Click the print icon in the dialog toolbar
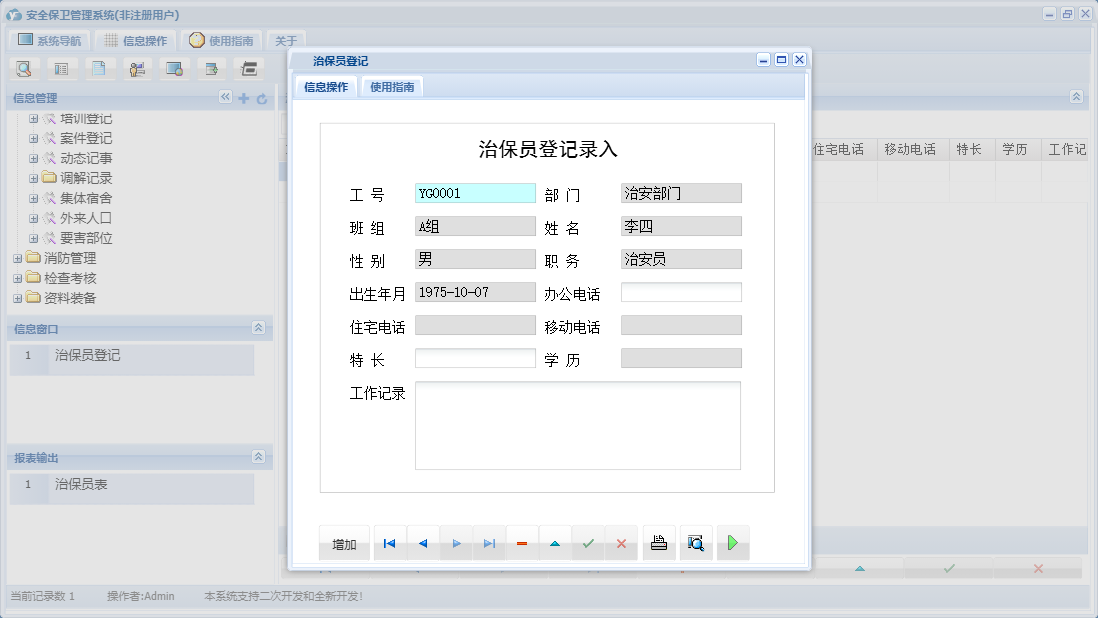Image resolution: width=1098 pixels, height=618 pixels. click(x=658, y=542)
